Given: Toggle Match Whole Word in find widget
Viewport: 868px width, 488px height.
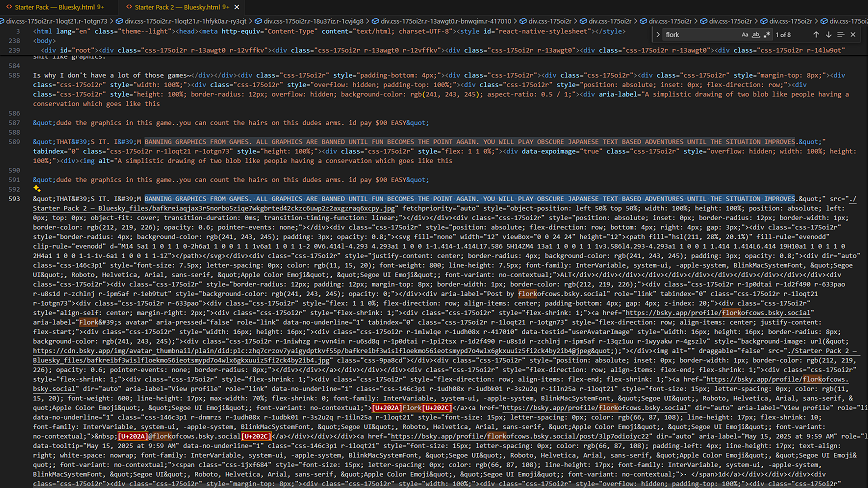Looking at the screenshot, I should (x=756, y=34).
